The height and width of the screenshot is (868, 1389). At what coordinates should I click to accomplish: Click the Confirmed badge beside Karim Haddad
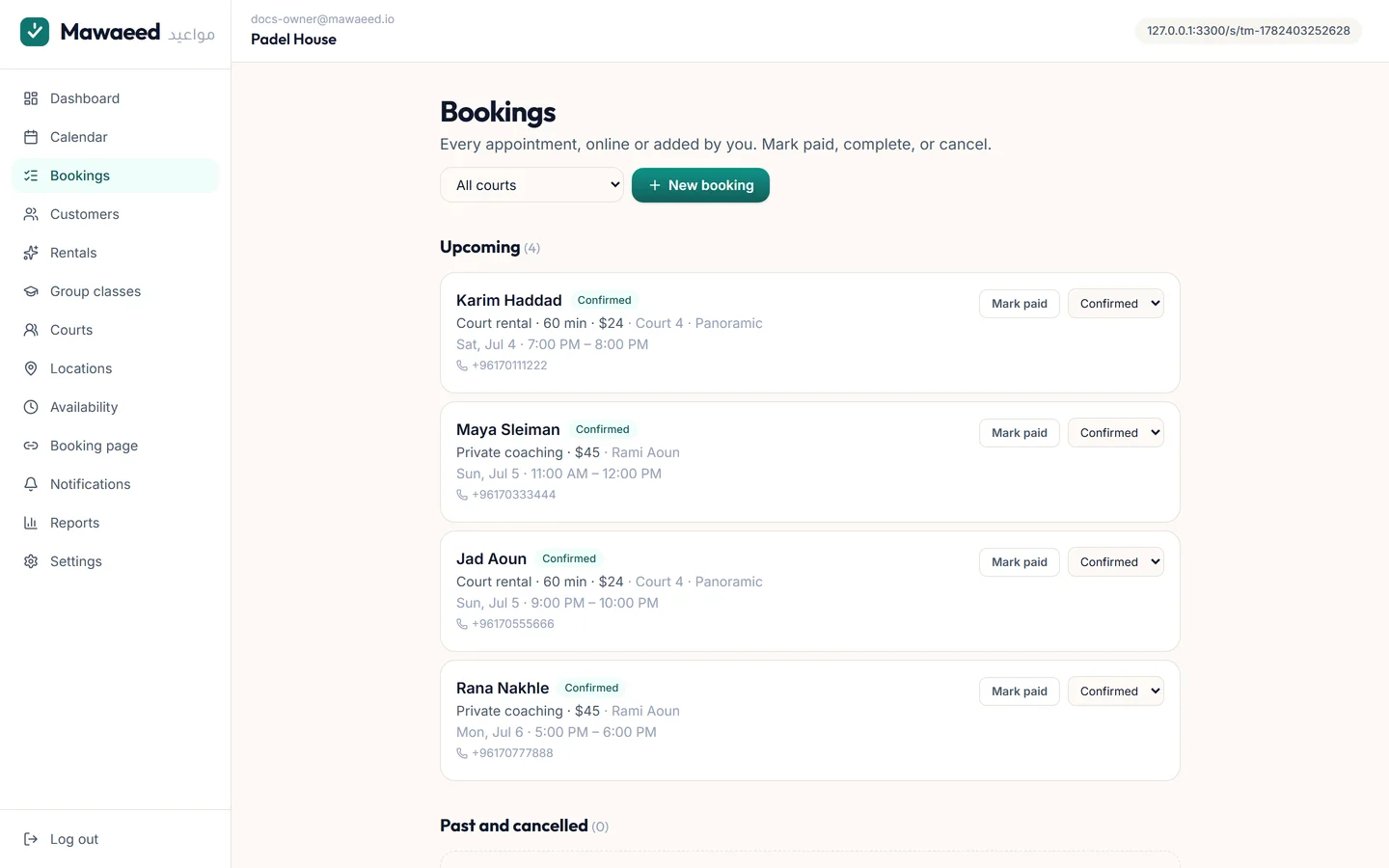point(605,300)
